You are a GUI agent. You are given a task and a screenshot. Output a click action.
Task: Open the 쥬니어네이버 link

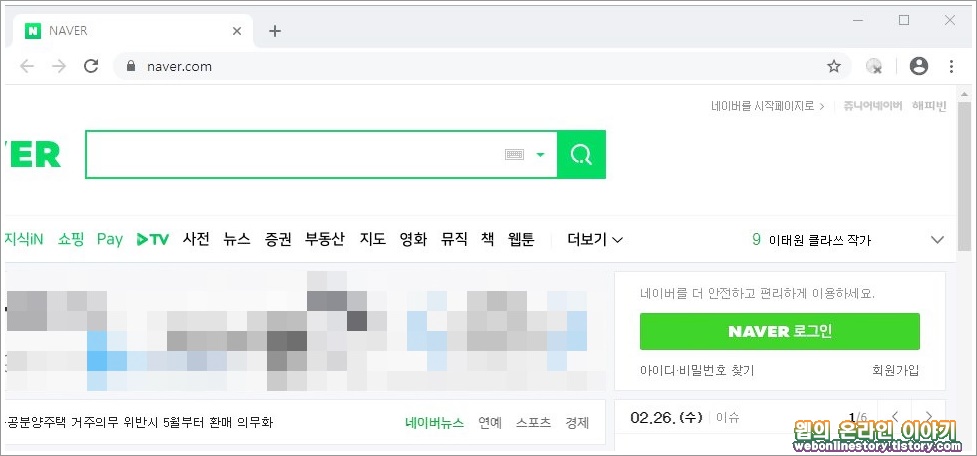872,106
